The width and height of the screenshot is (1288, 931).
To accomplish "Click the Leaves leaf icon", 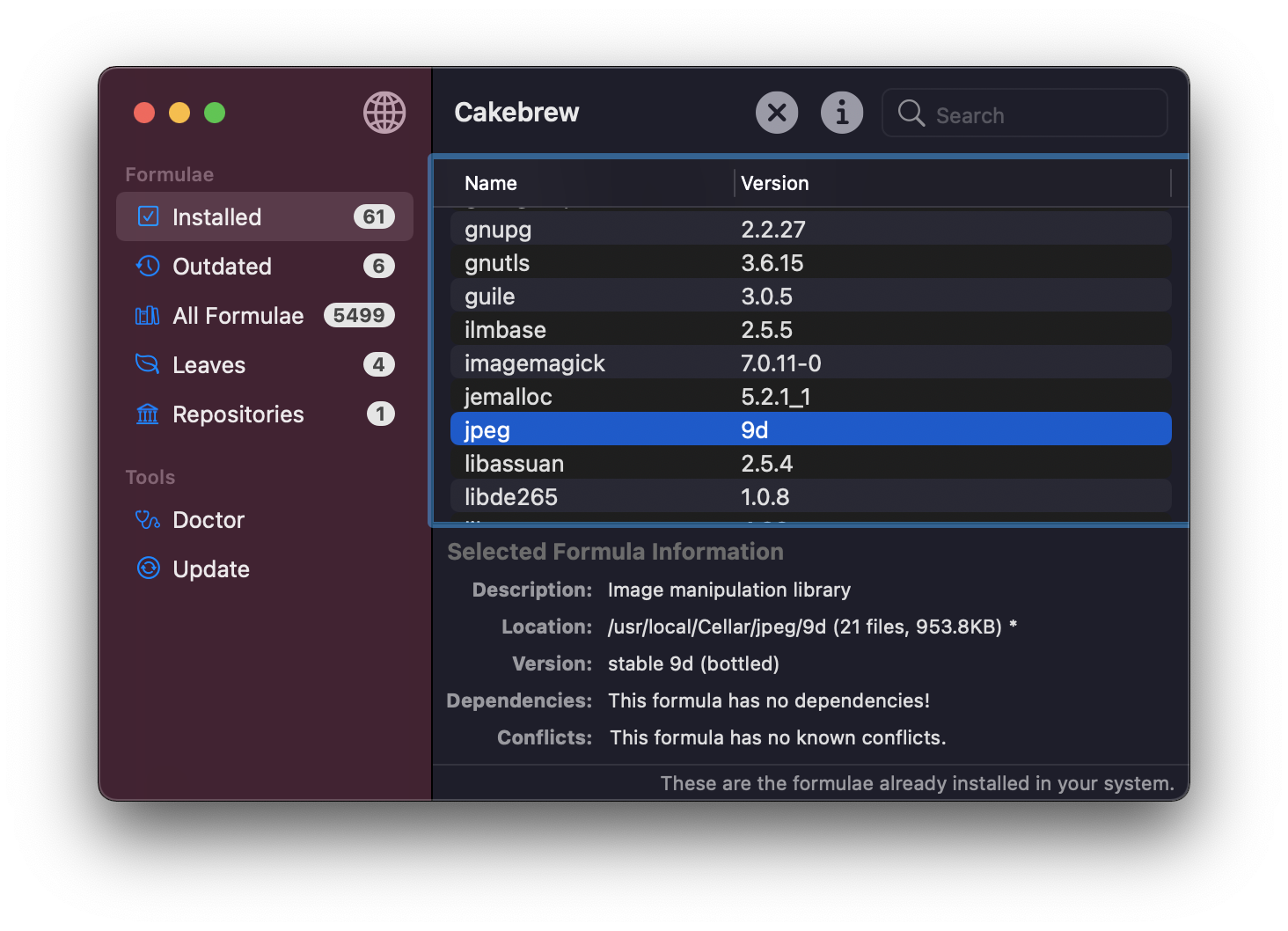I will (x=148, y=364).
